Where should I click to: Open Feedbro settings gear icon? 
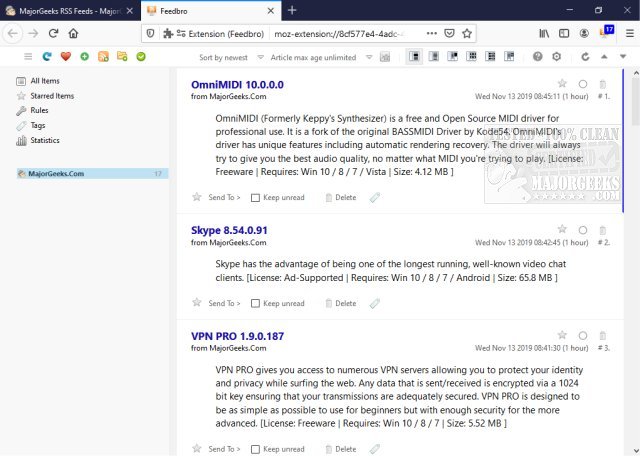click(557, 57)
